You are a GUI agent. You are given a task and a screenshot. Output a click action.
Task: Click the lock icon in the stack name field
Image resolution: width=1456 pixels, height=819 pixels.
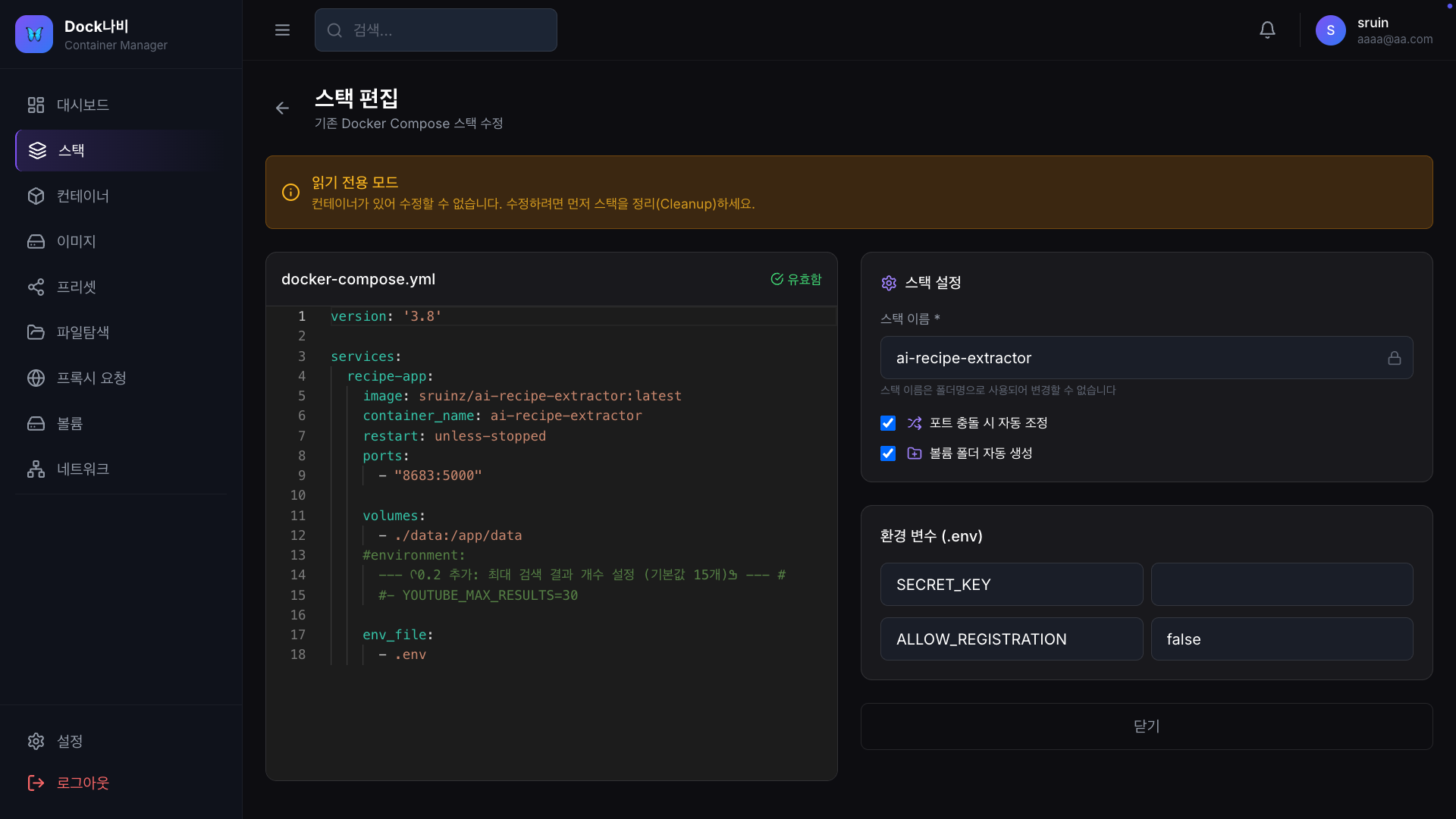point(1394,358)
